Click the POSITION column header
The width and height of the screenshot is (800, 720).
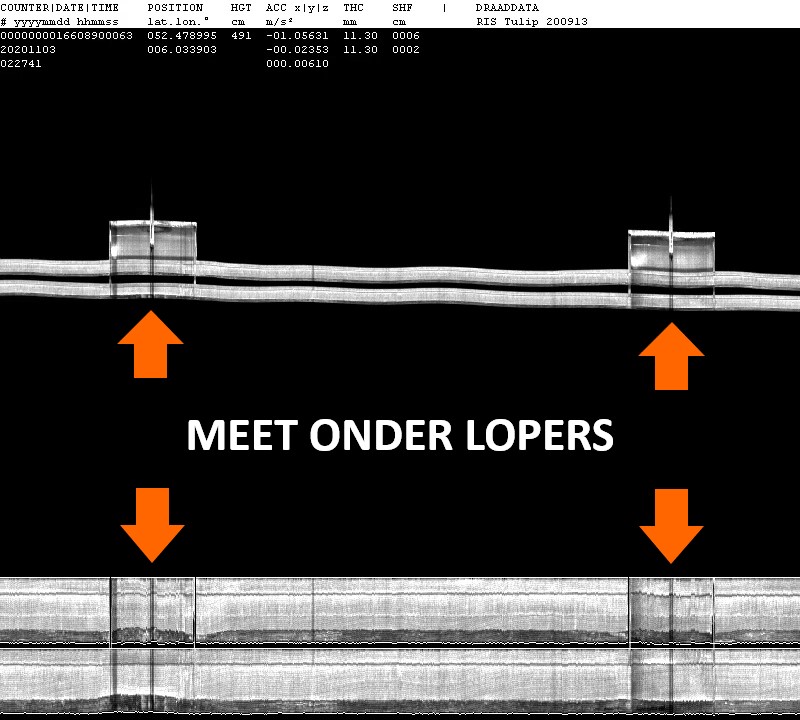175,7
